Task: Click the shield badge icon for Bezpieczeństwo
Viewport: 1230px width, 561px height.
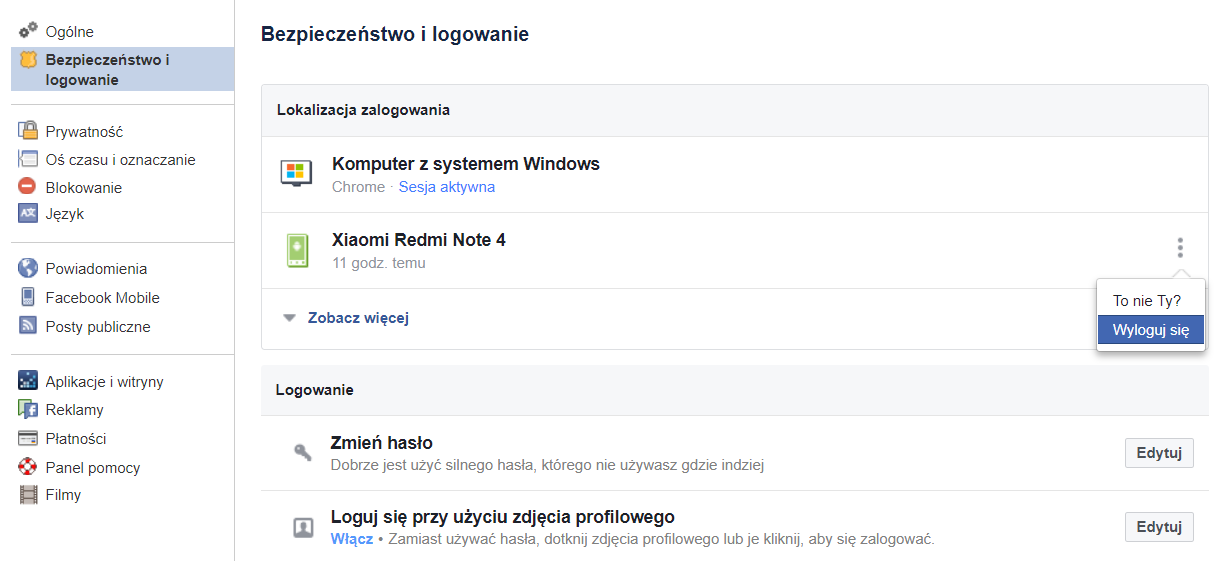Action: (28, 60)
